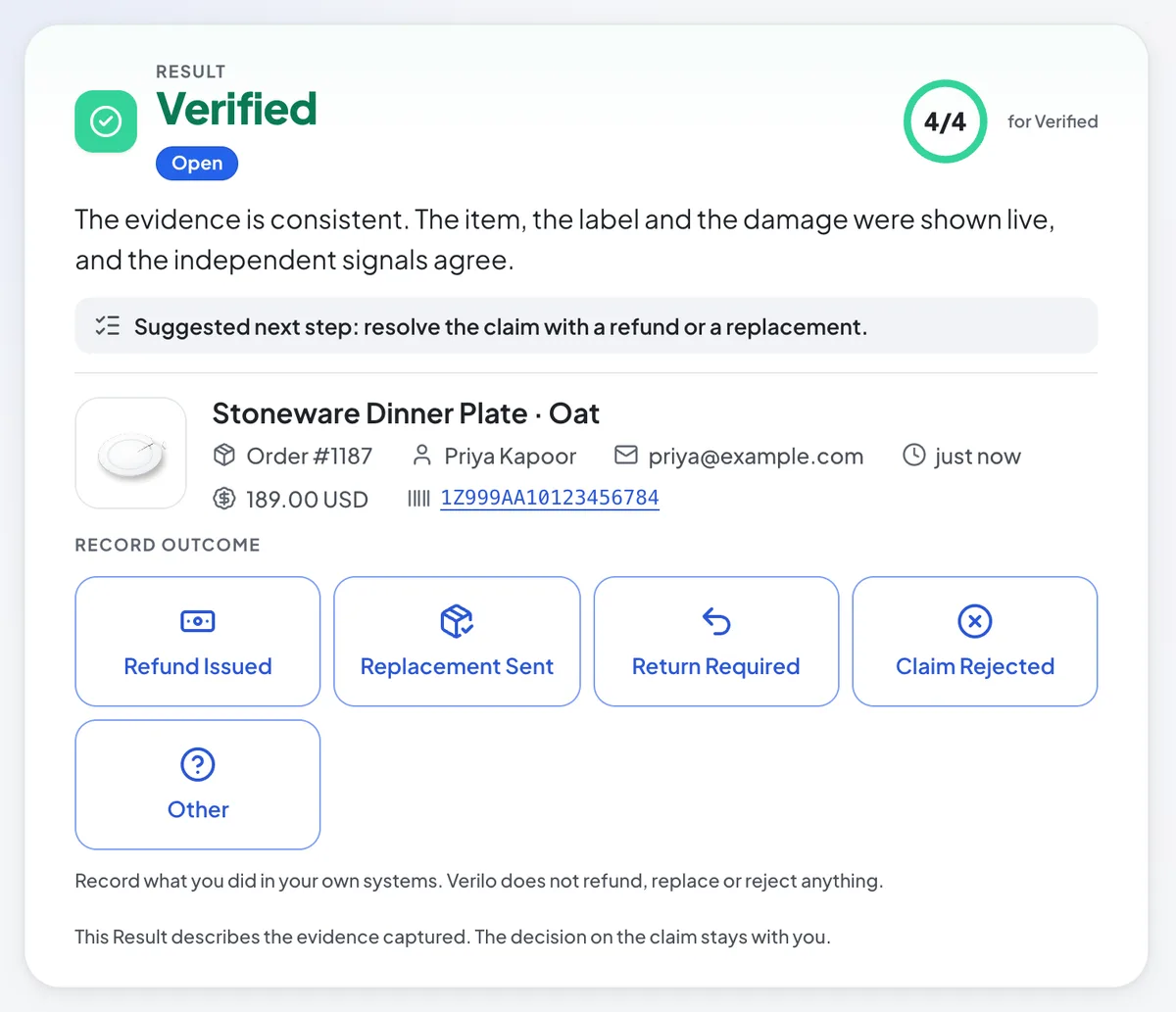This screenshot has height=1012, width=1176.
Task: Click the barcode icon beside the tracking number
Action: 418,499
